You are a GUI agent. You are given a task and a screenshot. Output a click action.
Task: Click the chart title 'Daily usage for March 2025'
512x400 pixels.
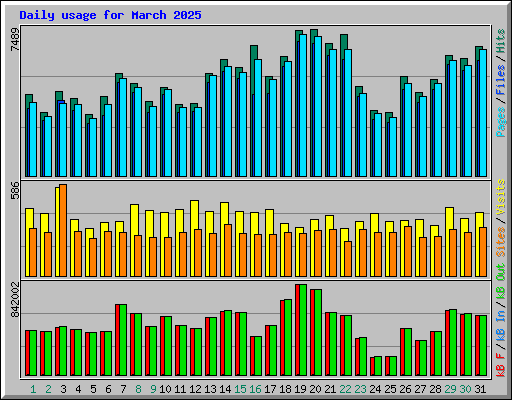(x=110, y=15)
